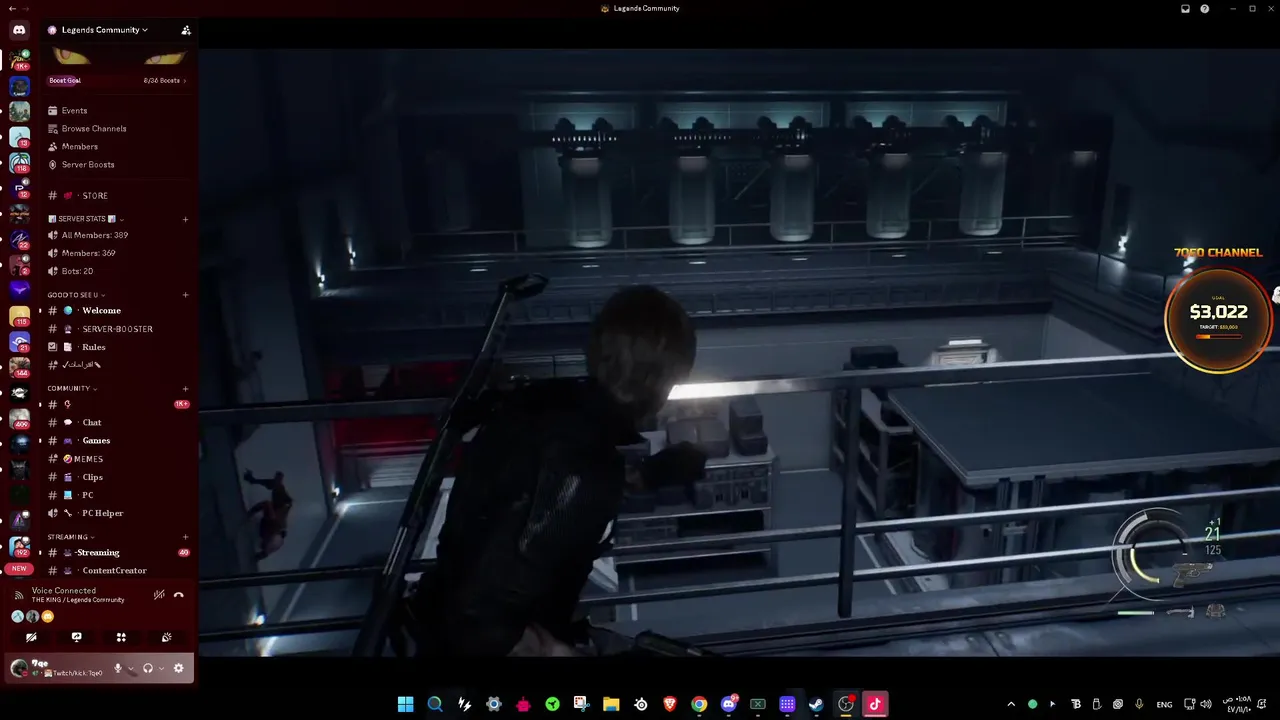Open the Boost Goal bar

coord(117,80)
